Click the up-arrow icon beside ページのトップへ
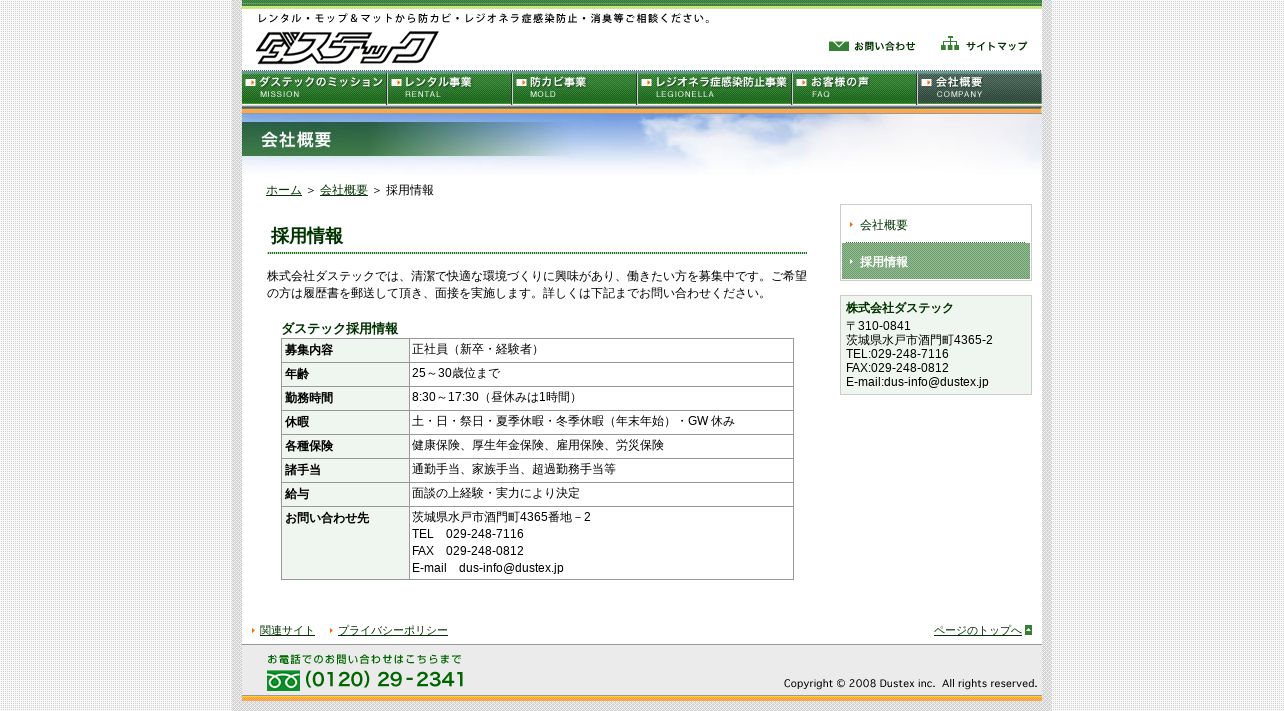The width and height of the screenshot is (1284, 711). tap(1028, 630)
